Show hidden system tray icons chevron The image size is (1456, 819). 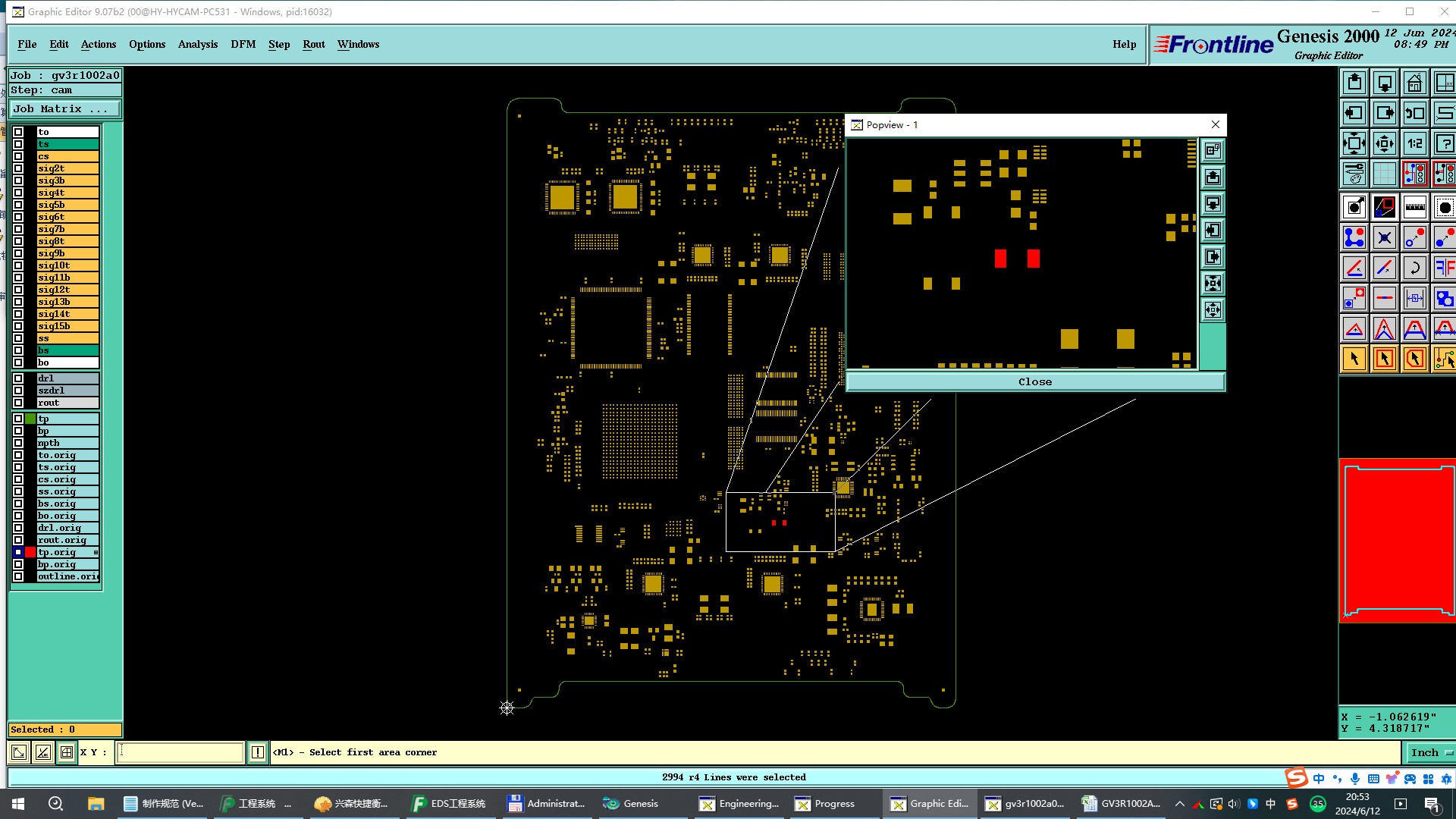point(1179,804)
